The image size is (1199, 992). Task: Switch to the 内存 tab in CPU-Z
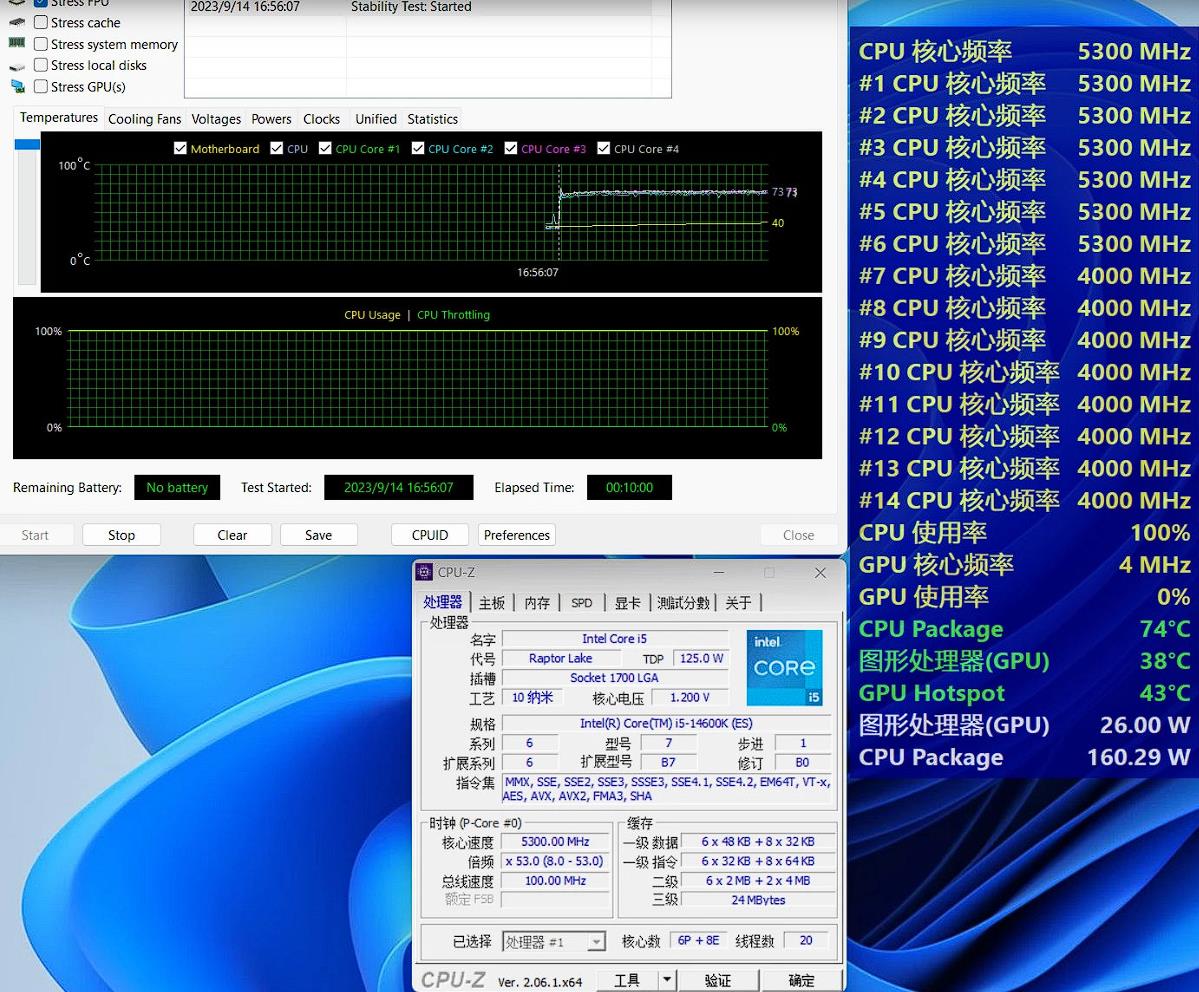click(x=537, y=602)
